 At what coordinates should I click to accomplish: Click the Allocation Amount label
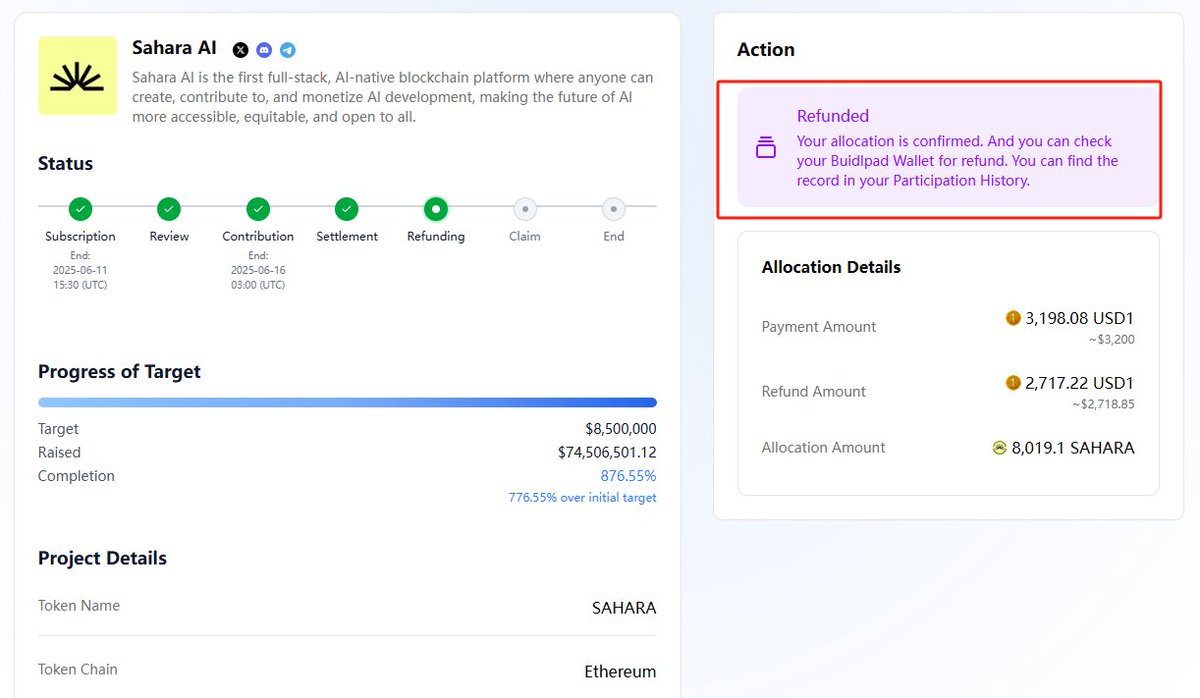pyautogui.click(x=823, y=448)
